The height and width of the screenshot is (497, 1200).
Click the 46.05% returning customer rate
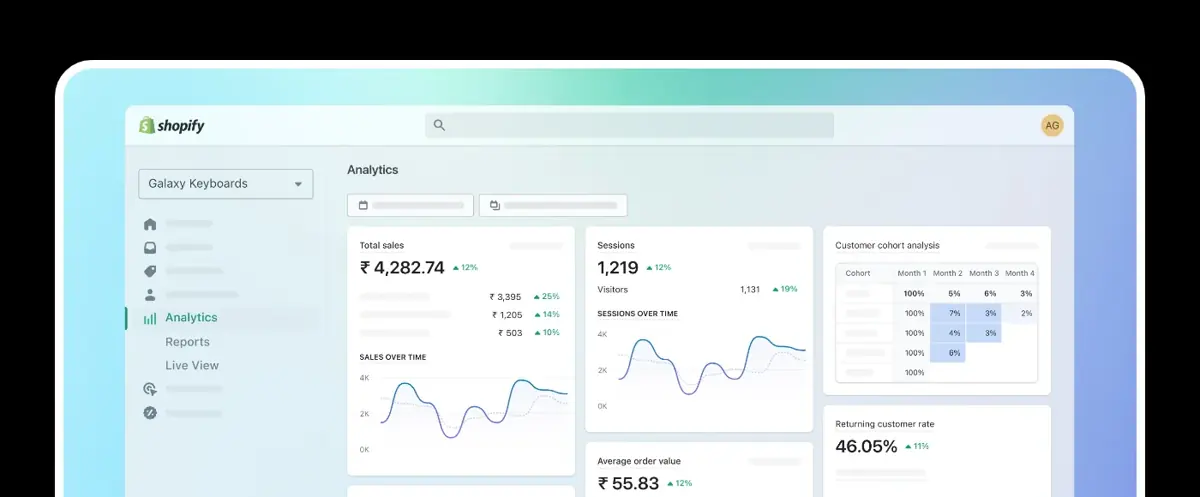[866, 446]
